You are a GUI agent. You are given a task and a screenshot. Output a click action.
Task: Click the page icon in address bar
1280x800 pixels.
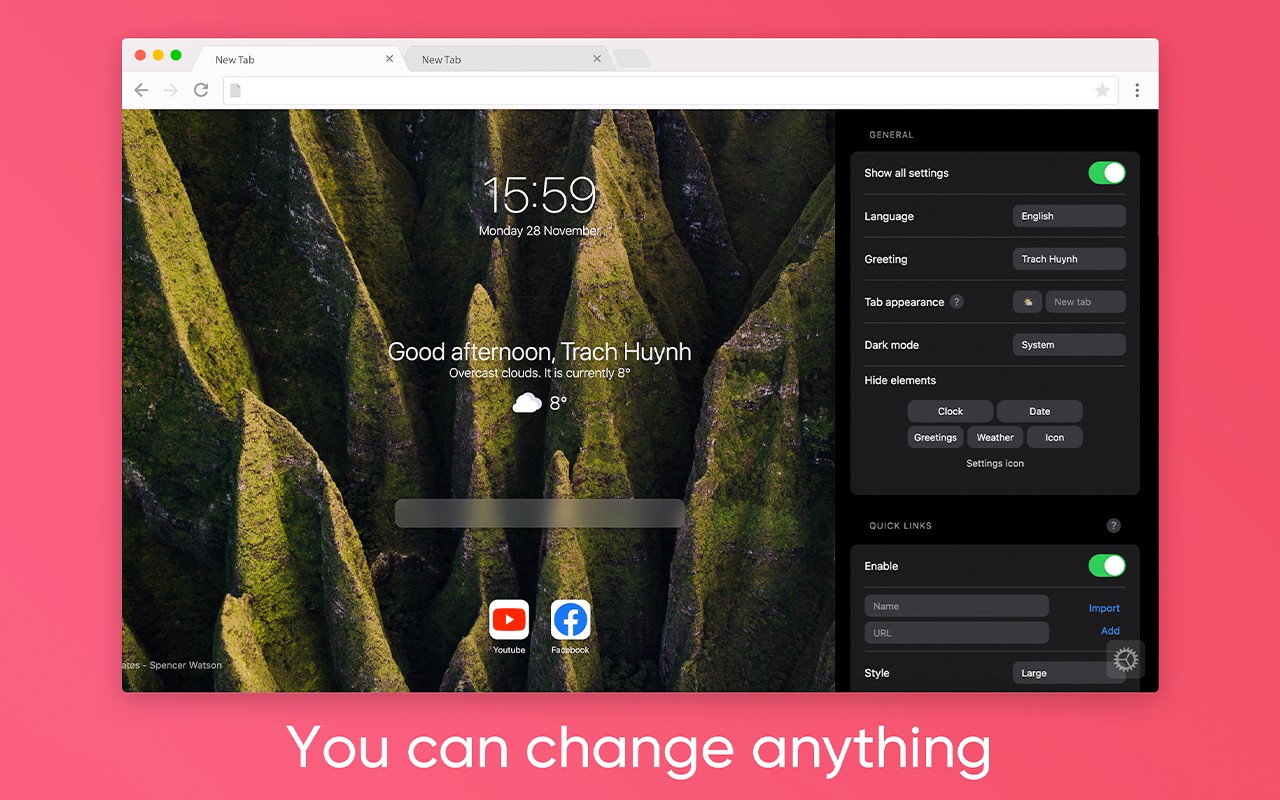[236, 90]
